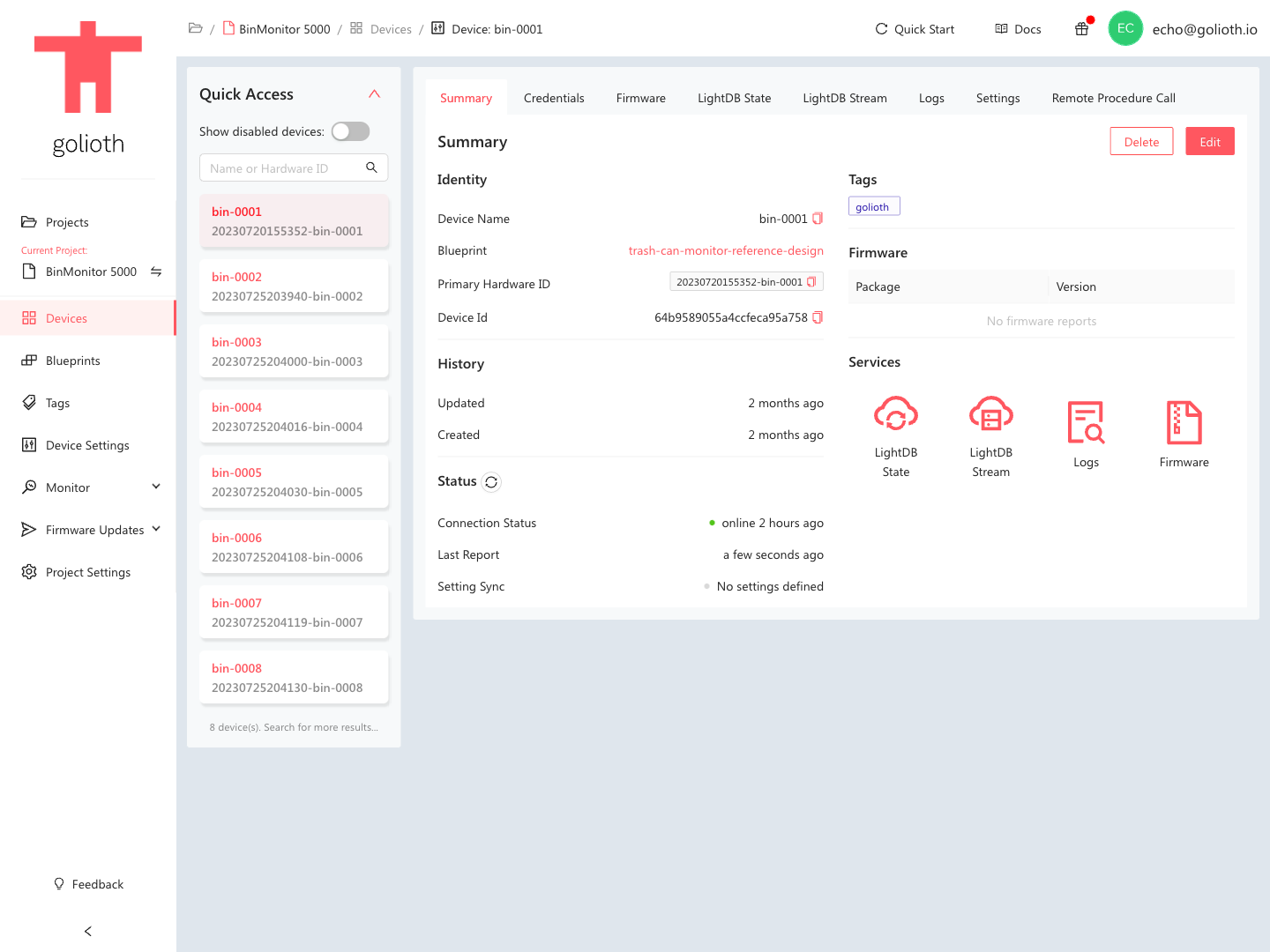Select device bin-0003 in Quick Access

point(294,352)
